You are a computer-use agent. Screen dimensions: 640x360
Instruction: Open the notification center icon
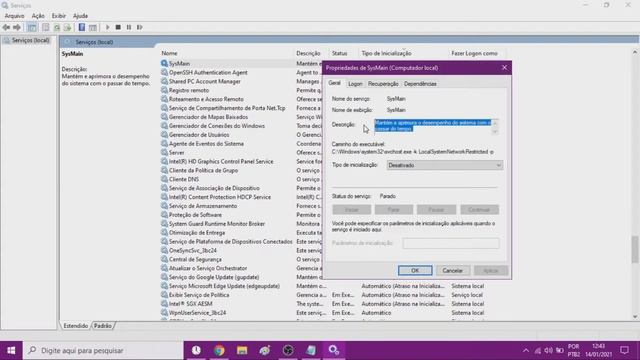tap(624, 350)
